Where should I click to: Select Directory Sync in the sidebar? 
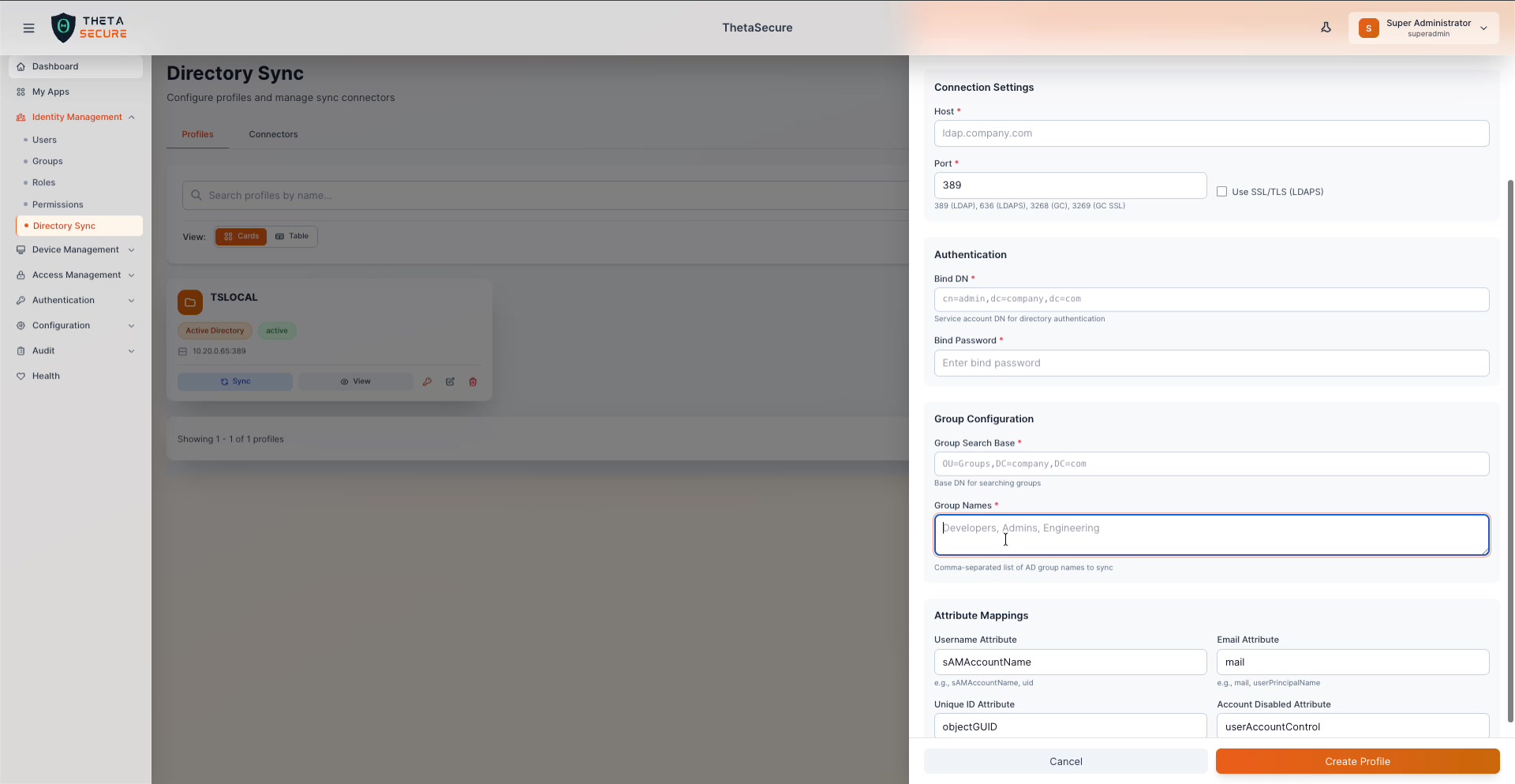pos(65,226)
